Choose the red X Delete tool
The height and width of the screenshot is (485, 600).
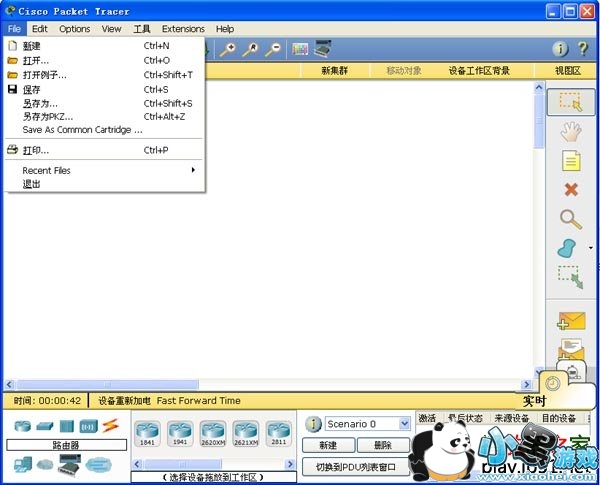(x=570, y=189)
